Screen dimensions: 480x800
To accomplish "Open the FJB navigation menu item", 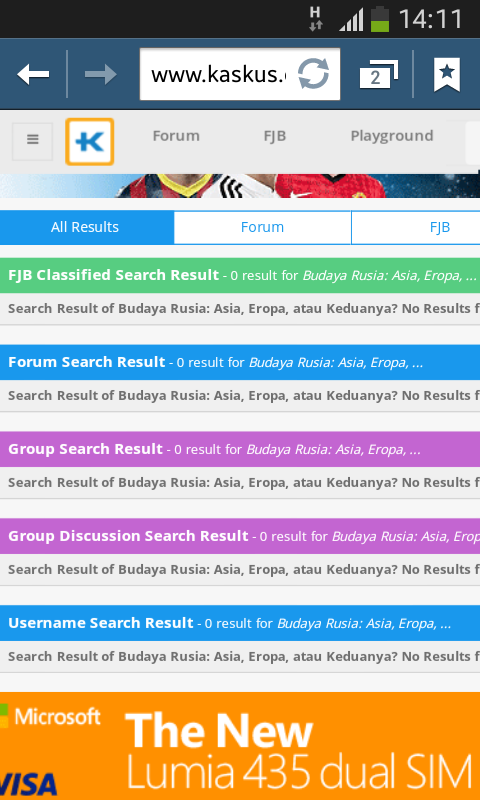I will 275,136.
